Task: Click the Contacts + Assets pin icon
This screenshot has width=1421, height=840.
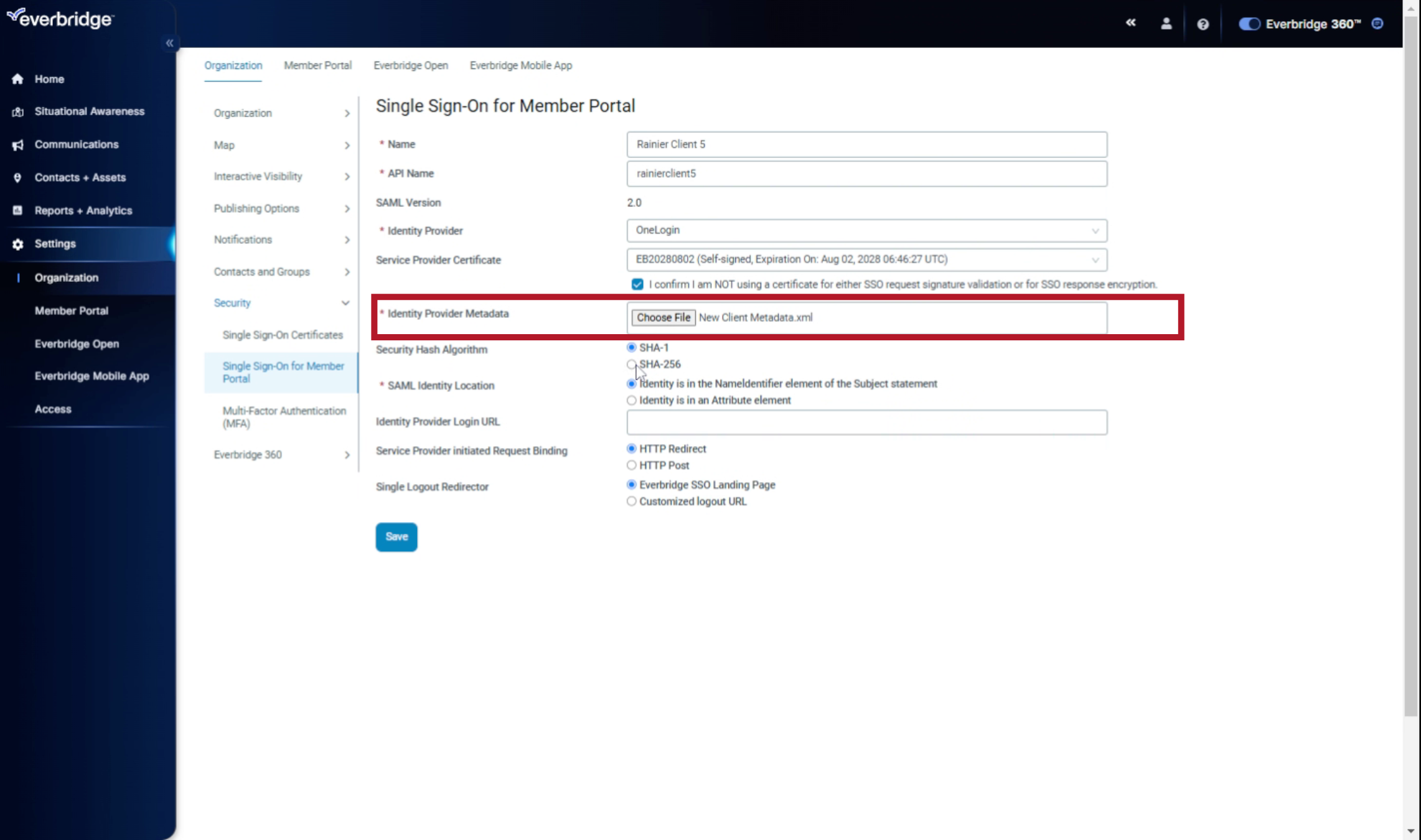Action: tap(17, 177)
